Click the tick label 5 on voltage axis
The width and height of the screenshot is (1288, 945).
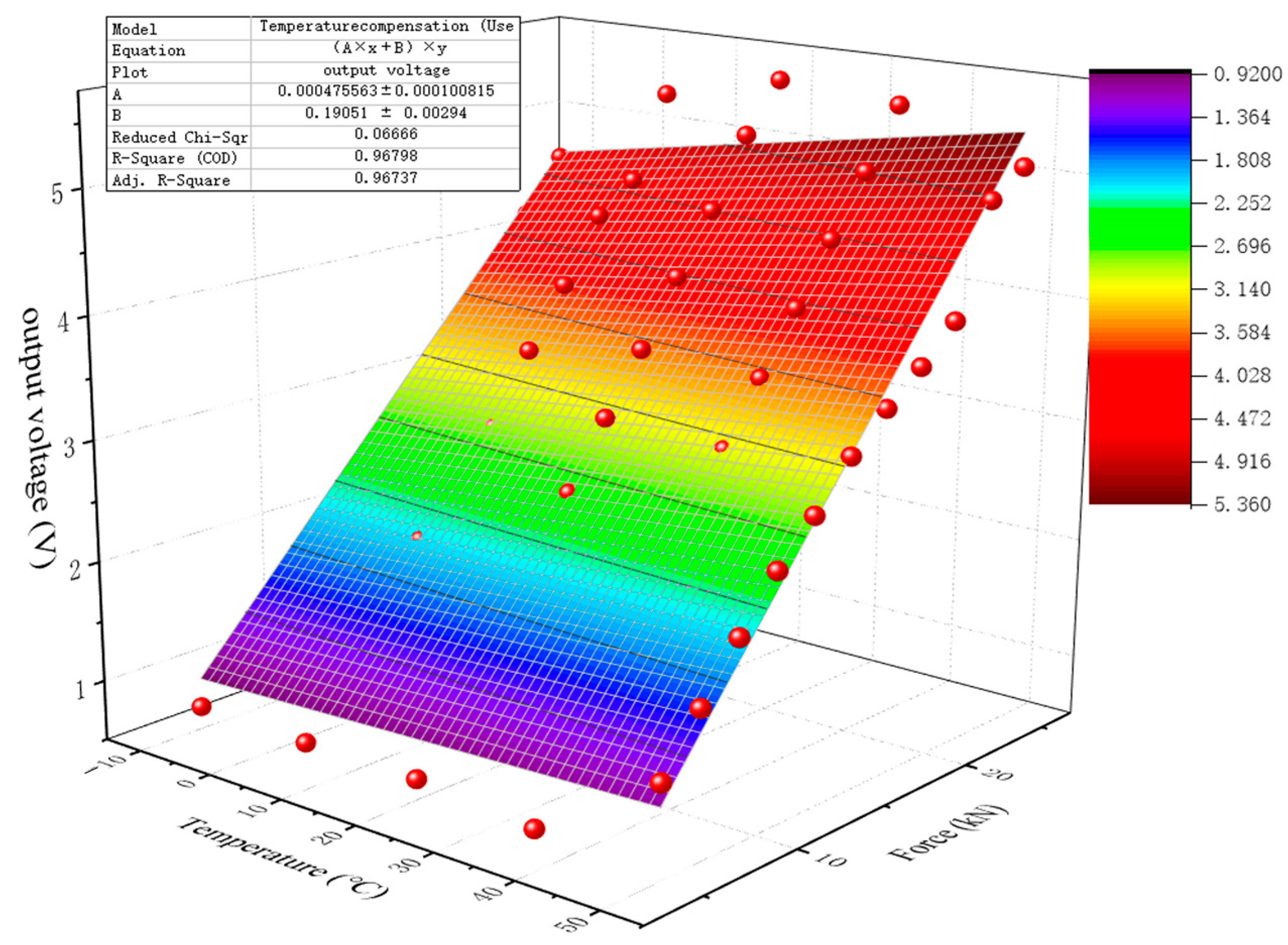point(57,195)
